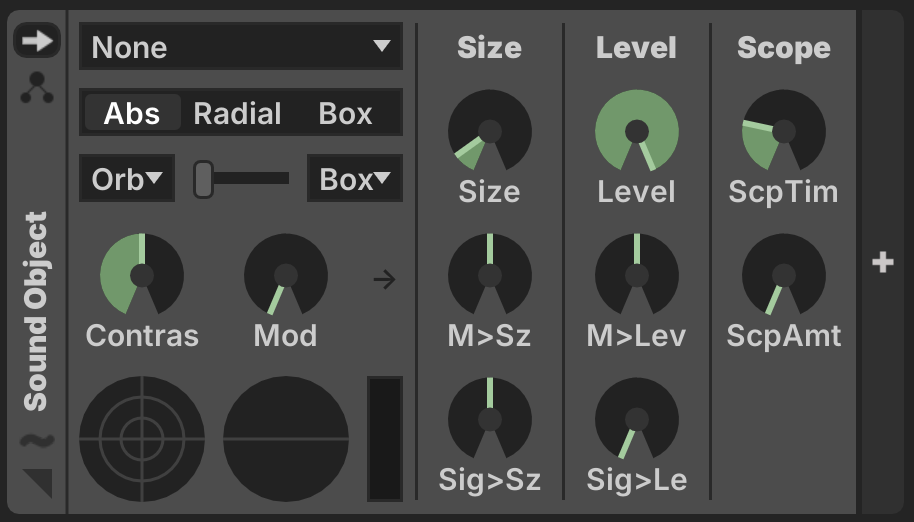Click the Level section header
The height and width of the screenshot is (522, 914).
[x=637, y=47]
